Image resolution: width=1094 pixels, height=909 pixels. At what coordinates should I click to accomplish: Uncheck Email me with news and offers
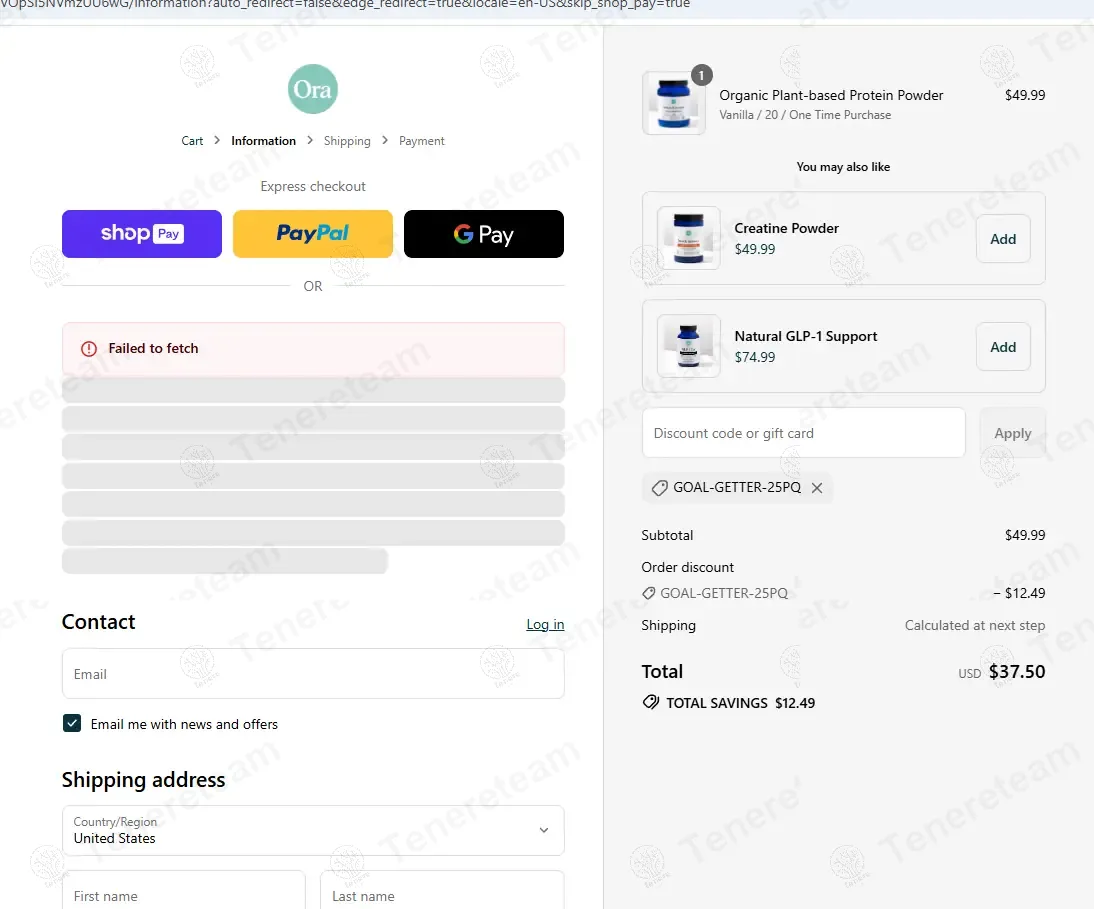click(x=72, y=723)
